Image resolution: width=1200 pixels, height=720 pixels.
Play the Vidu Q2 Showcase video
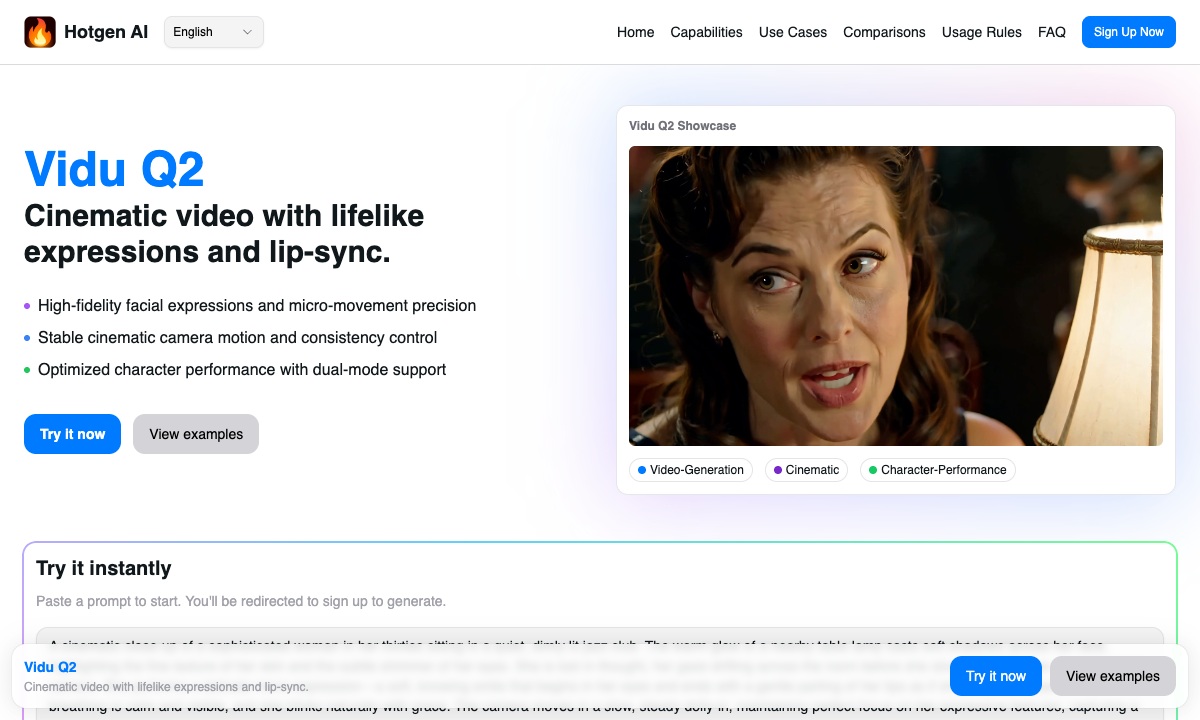click(895, 296)
